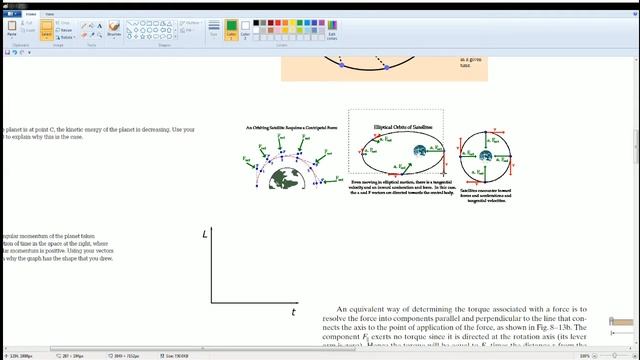The height and width of the screenshot is (360, 640).
Task: Pick the indigo color swatch
Action: pos(314,22)
